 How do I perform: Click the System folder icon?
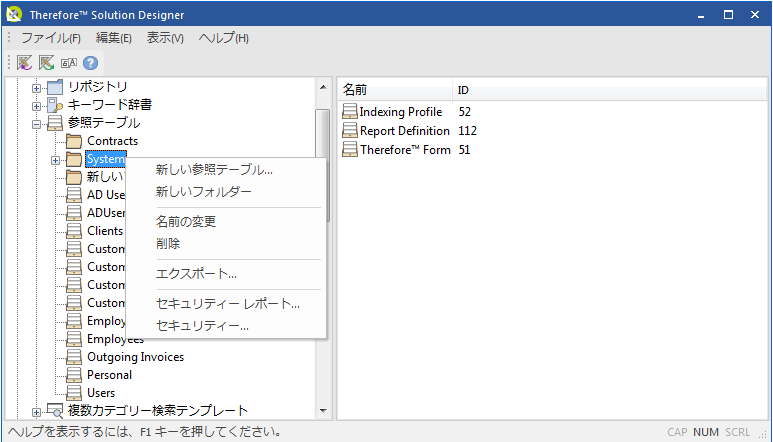point(74,159)
